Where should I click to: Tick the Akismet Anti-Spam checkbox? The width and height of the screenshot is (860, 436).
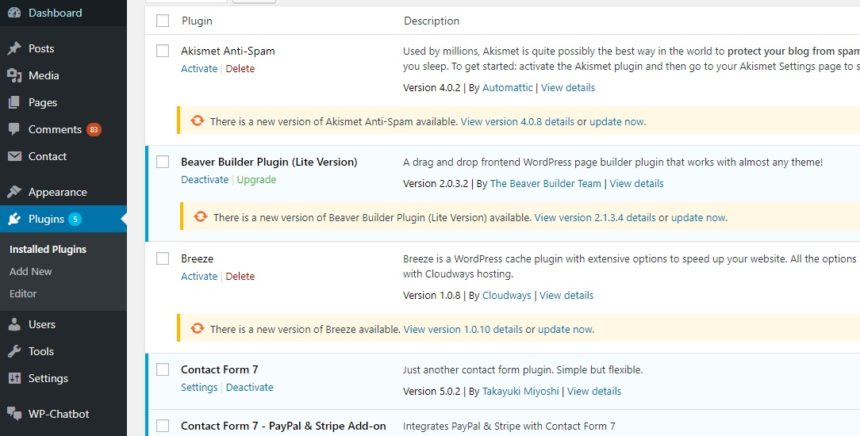(162, 51)
